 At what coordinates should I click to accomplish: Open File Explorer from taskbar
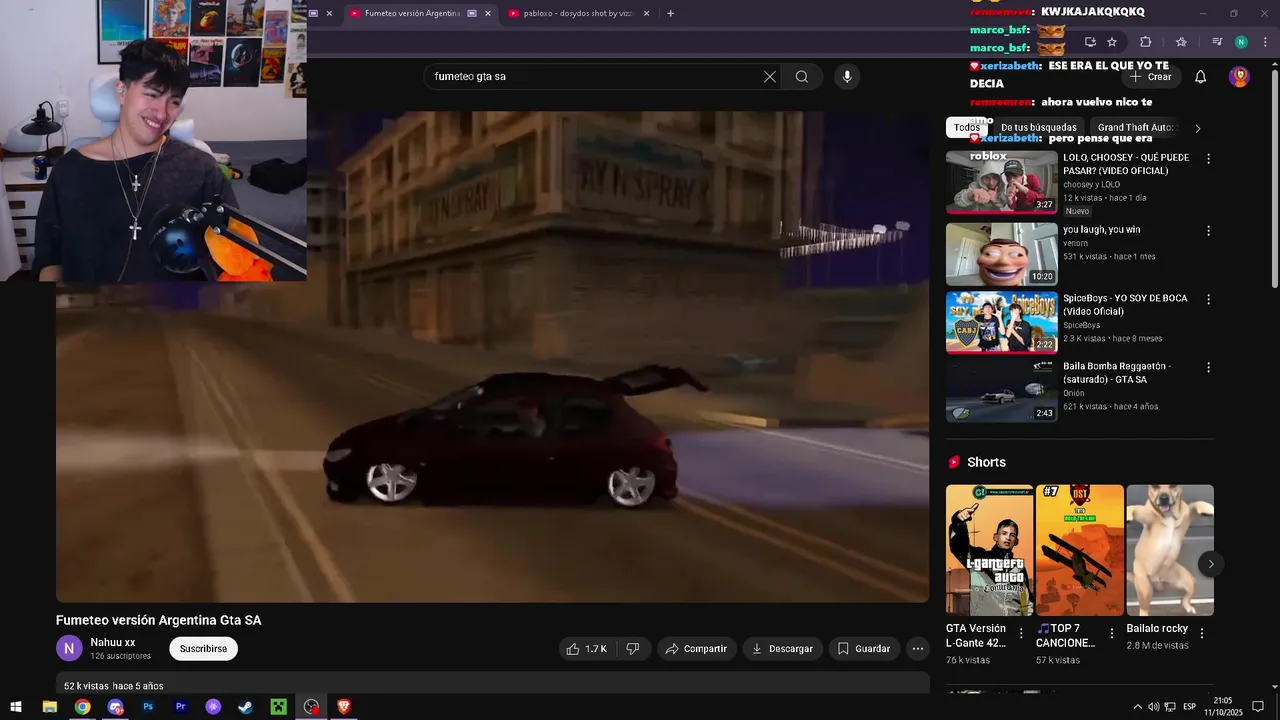(x=49, y=707)
